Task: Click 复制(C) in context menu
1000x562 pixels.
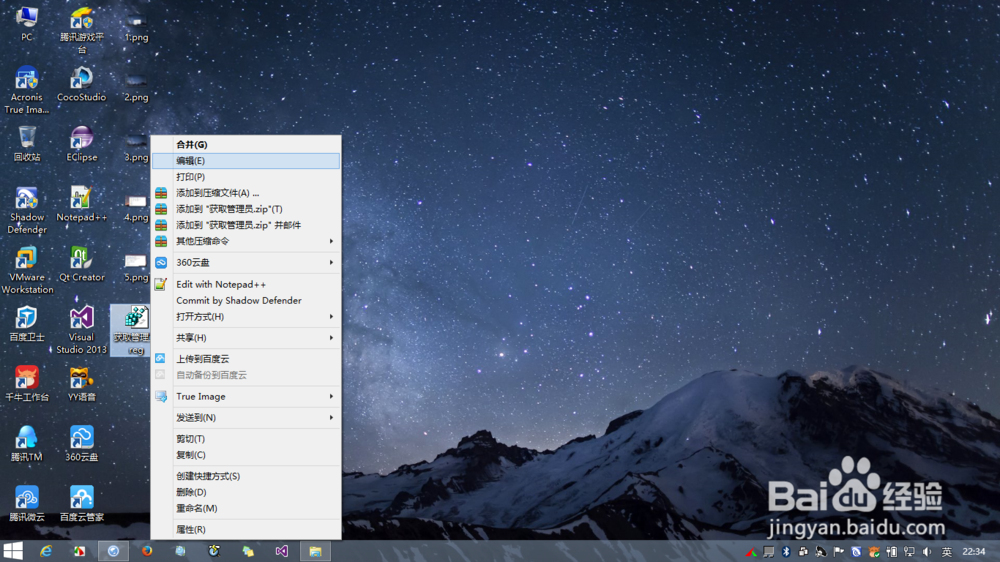Action: (246, 455)
